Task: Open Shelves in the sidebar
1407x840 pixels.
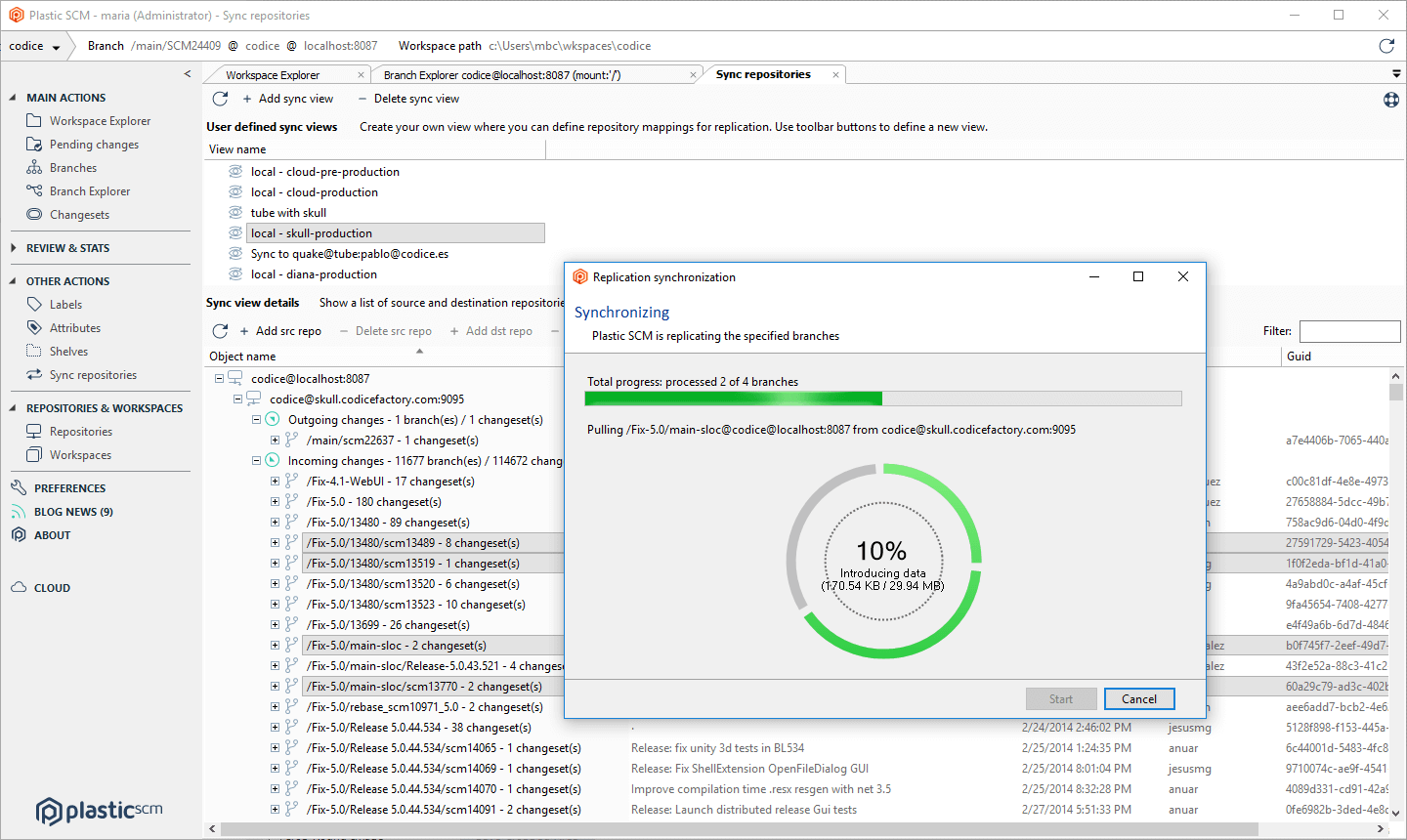Action: point(68,352)
